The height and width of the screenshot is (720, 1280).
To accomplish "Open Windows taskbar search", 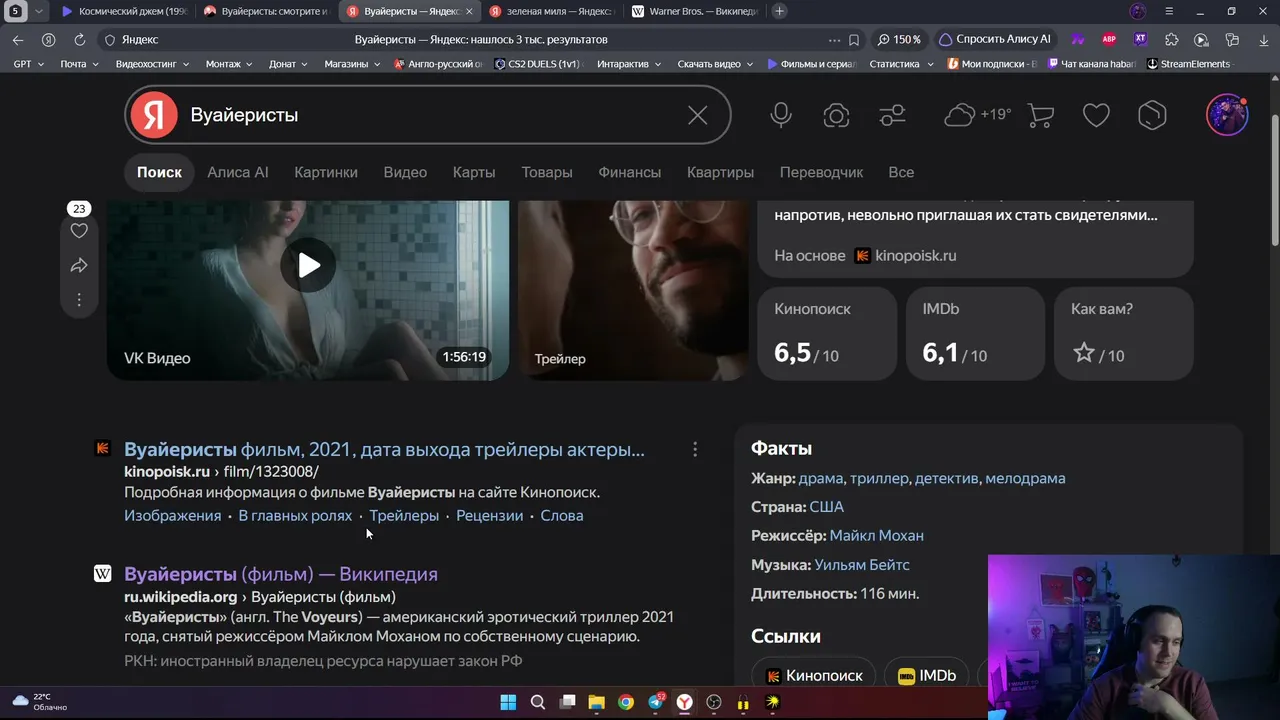I will pos(538,702).
